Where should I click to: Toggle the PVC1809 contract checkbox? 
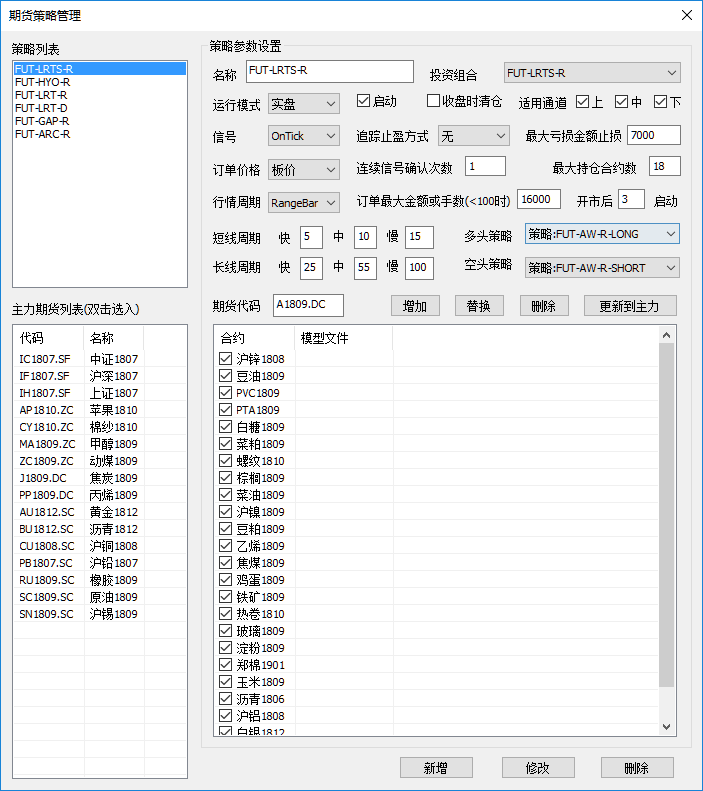[x=225, y=392]
